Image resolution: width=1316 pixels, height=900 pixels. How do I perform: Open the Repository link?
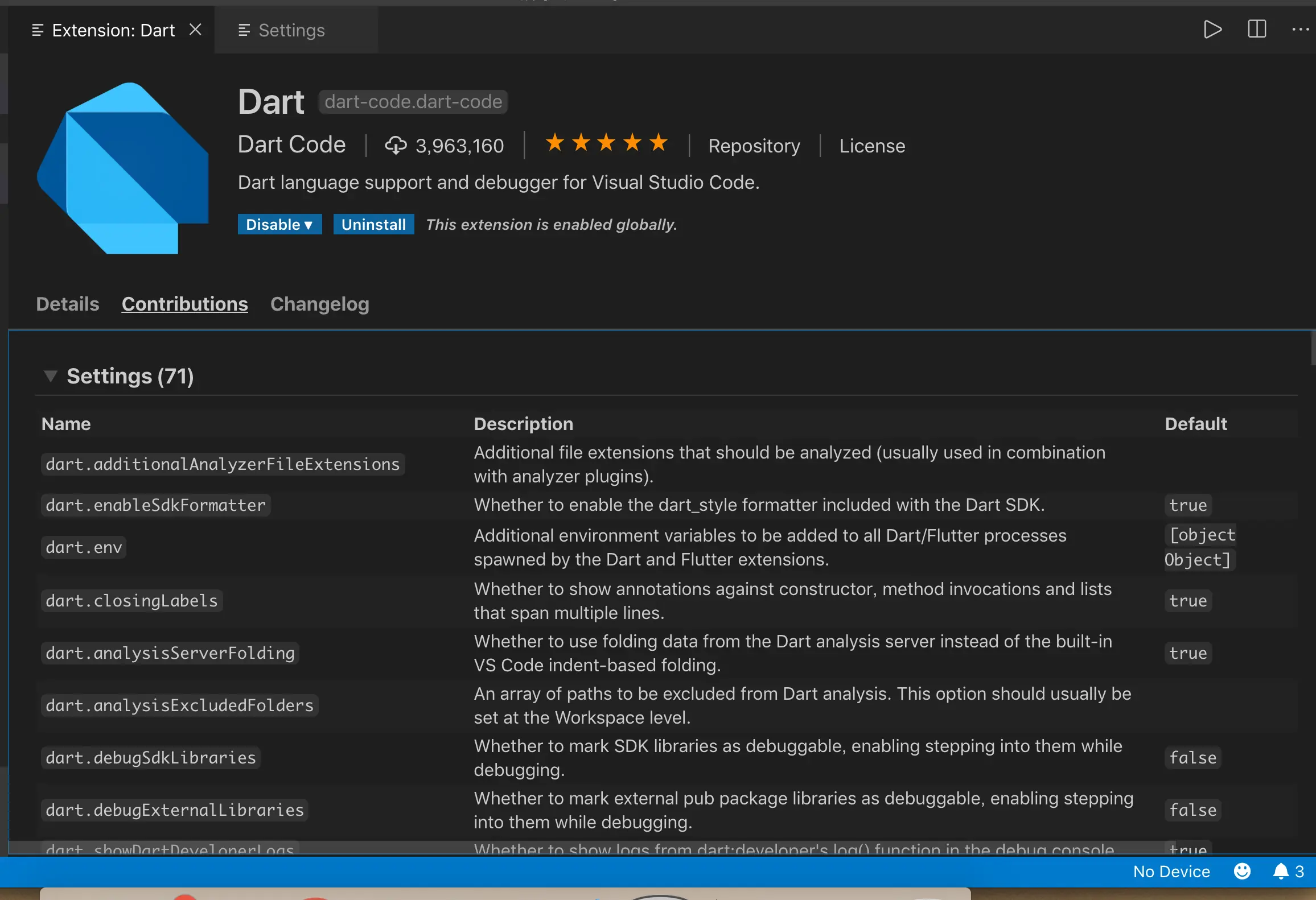(754, 146)
